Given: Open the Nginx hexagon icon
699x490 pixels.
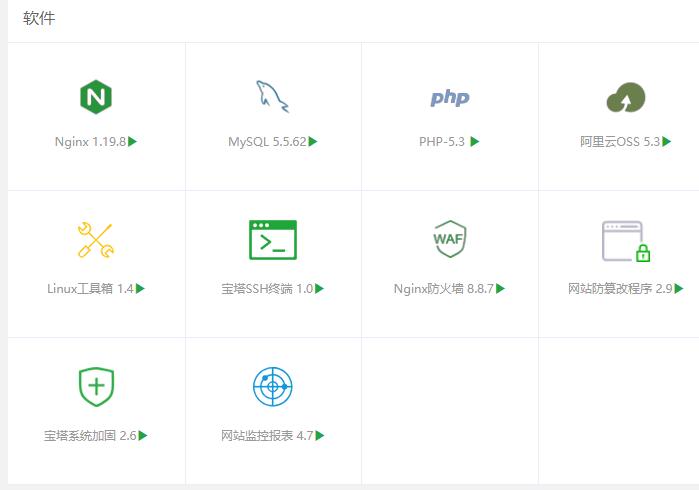Looking at the screenshot, I should pos(96,97).
